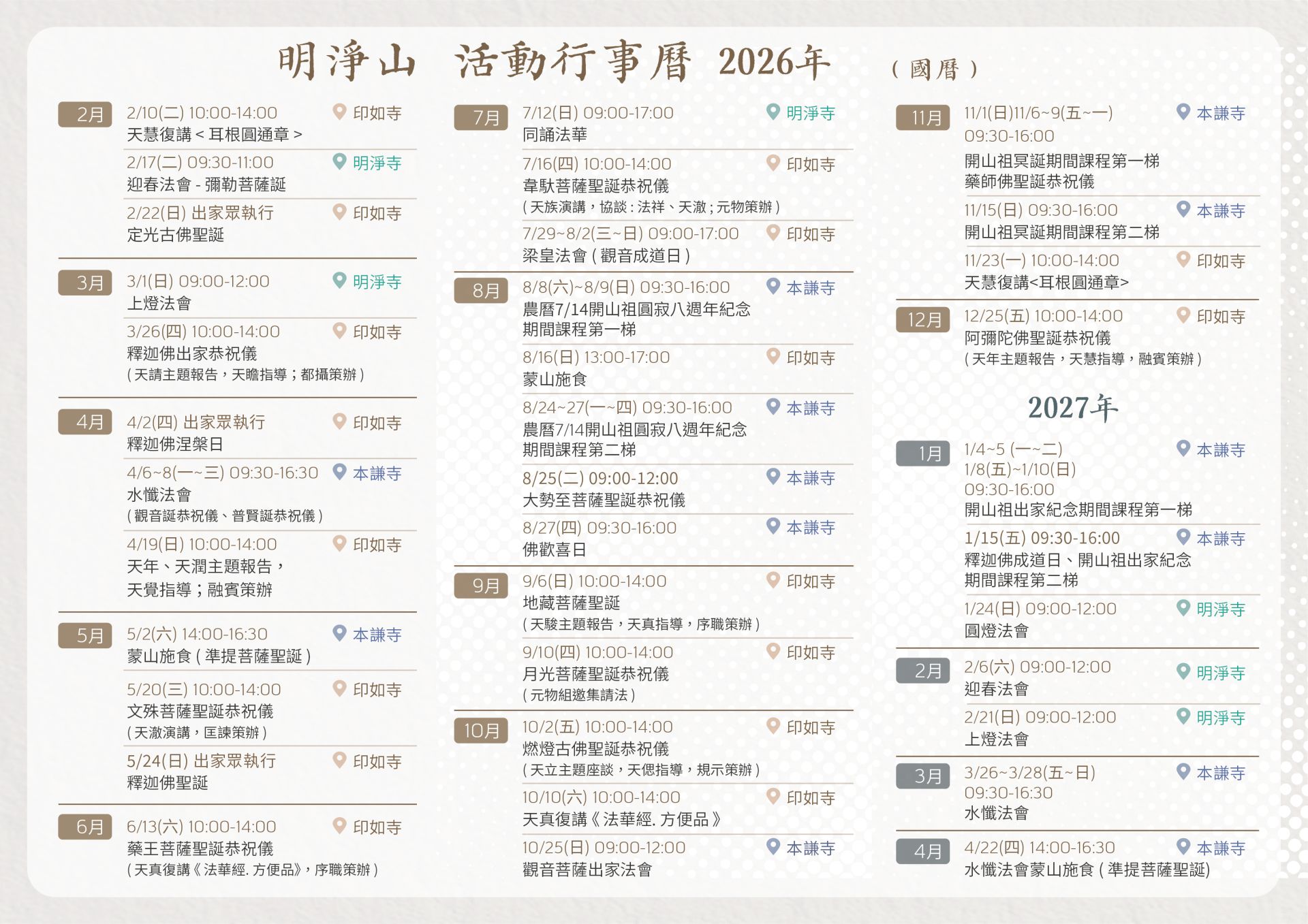Viewport: 1308px width, 924px height.
Task: Click the pin icon for 12/25 阿彌陀佛聖誕
Action: (1183, 315)
